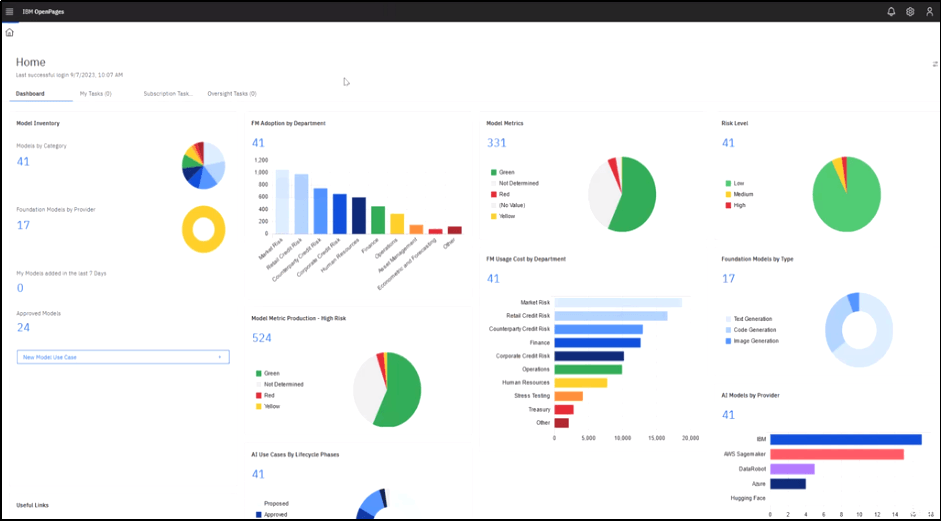
Task: Click the AI Use Cases By Lifecycle Phases title
Action: [295, 454]
